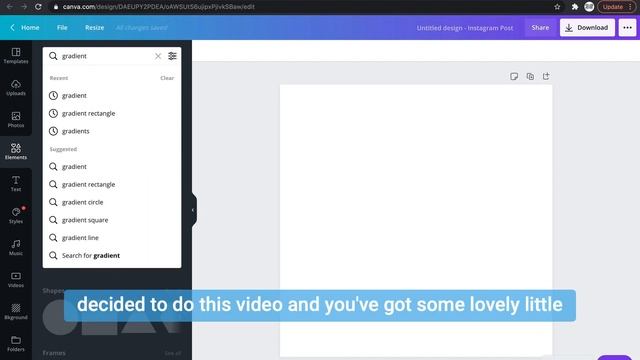Open the Uploads sidebar panel
This screenshot has height=360, width=640.
(x=16, y=87)
